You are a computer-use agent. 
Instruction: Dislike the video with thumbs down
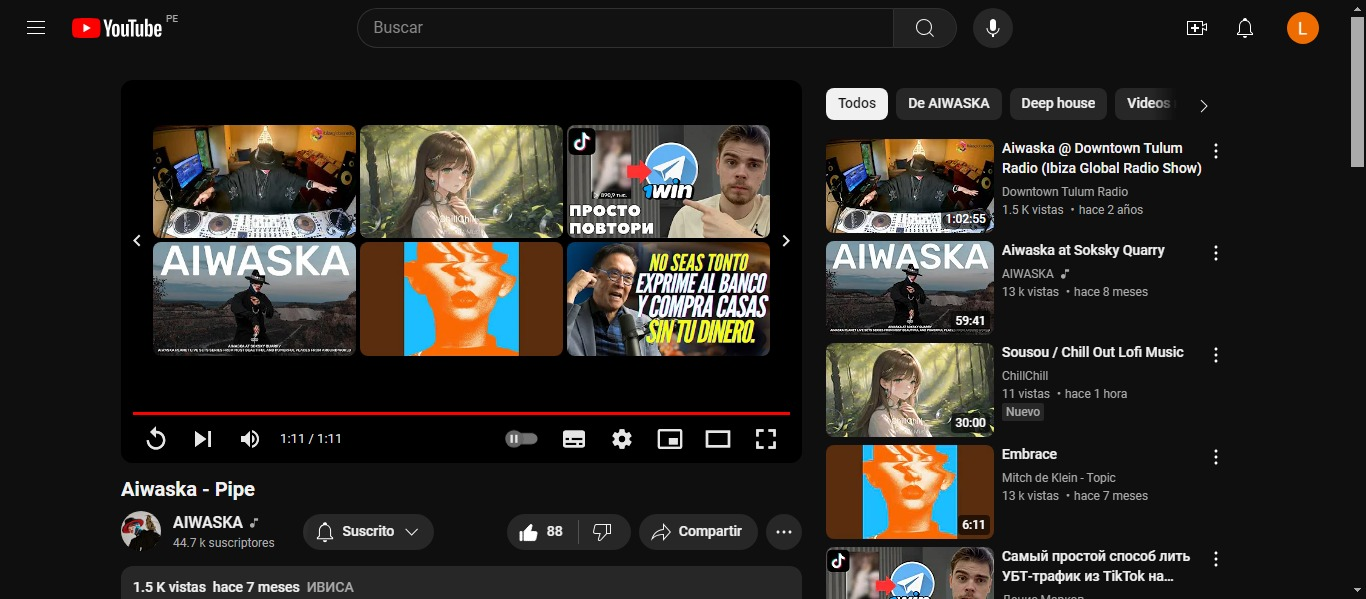point(604,532)
